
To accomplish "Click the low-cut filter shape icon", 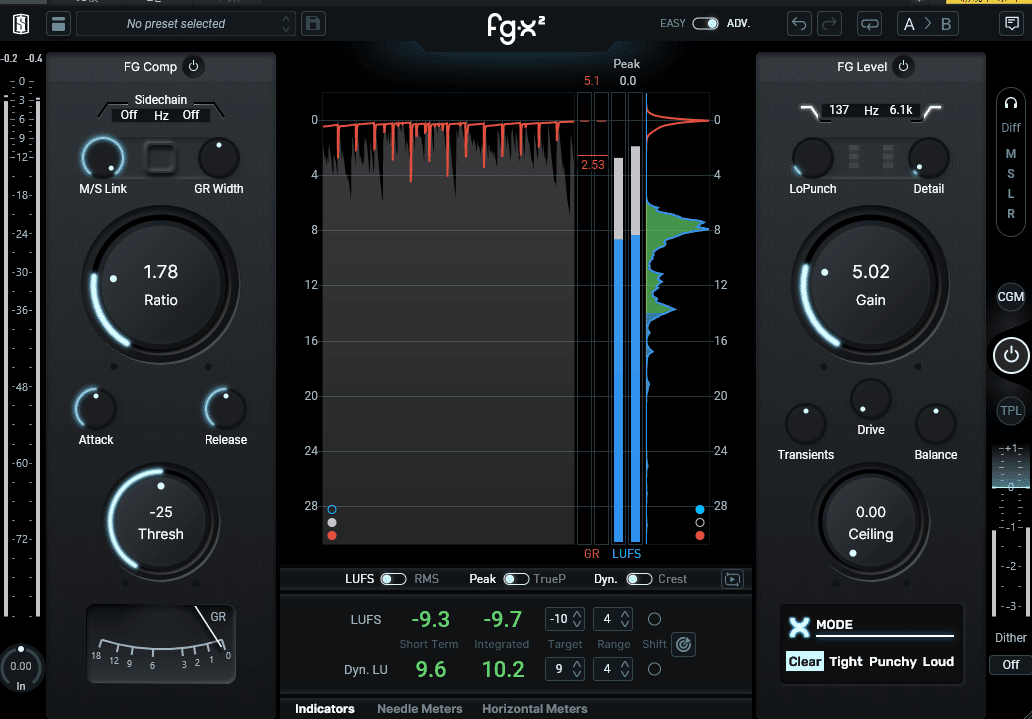I will pos(809,111).
